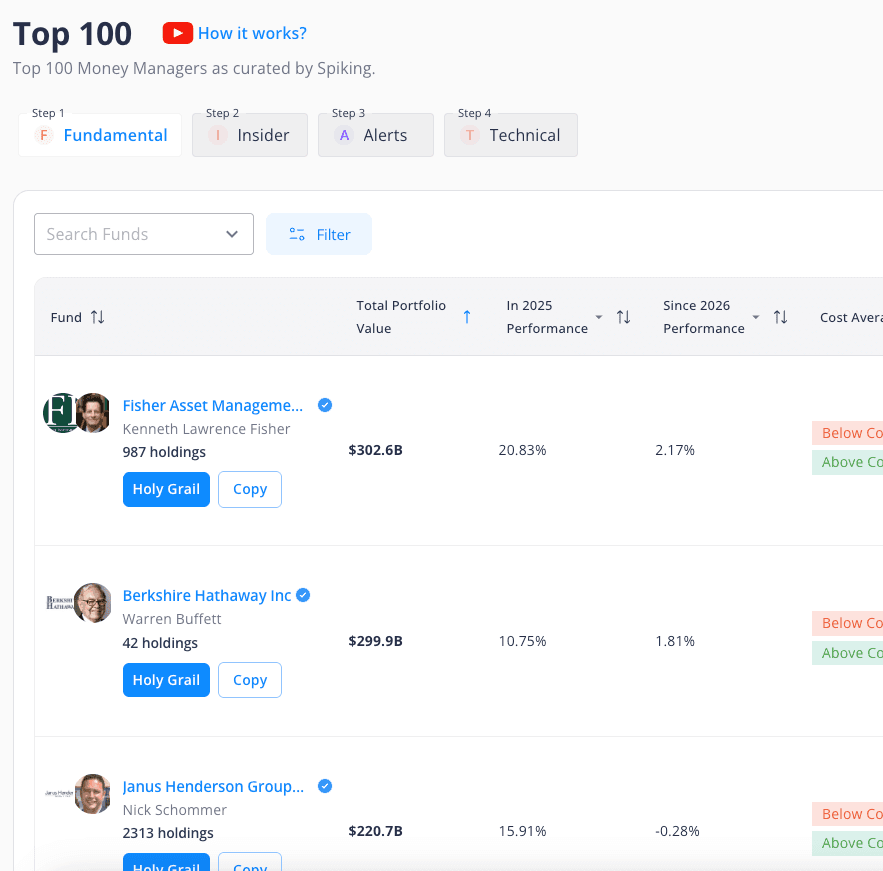Screen dimensions: 883x871
Task: Switch to the Insider step tab
Action: 250,134
